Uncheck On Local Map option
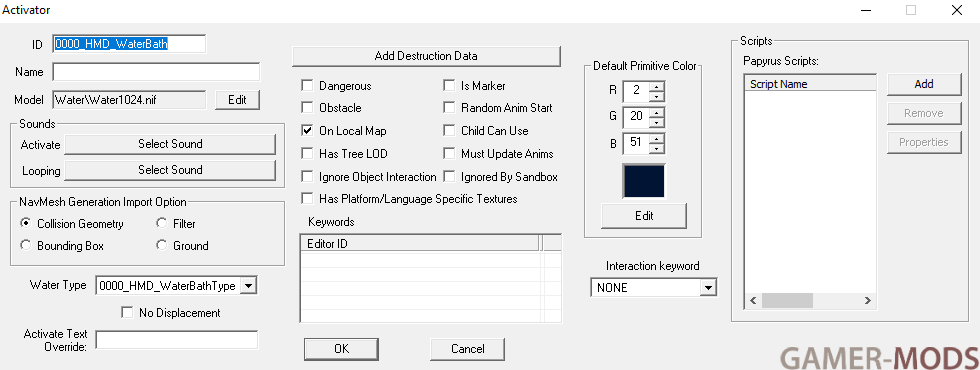Screen dimensions: 980x370 (x=307, y=131)
